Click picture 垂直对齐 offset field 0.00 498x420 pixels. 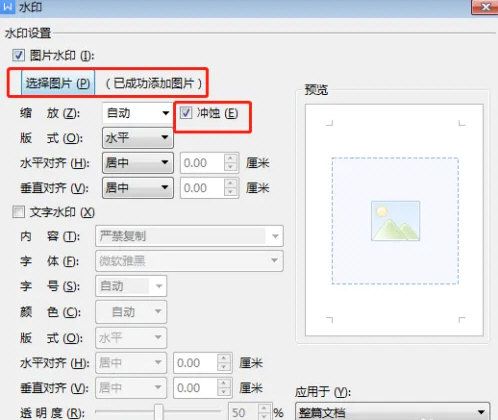[x=202, y=188]
